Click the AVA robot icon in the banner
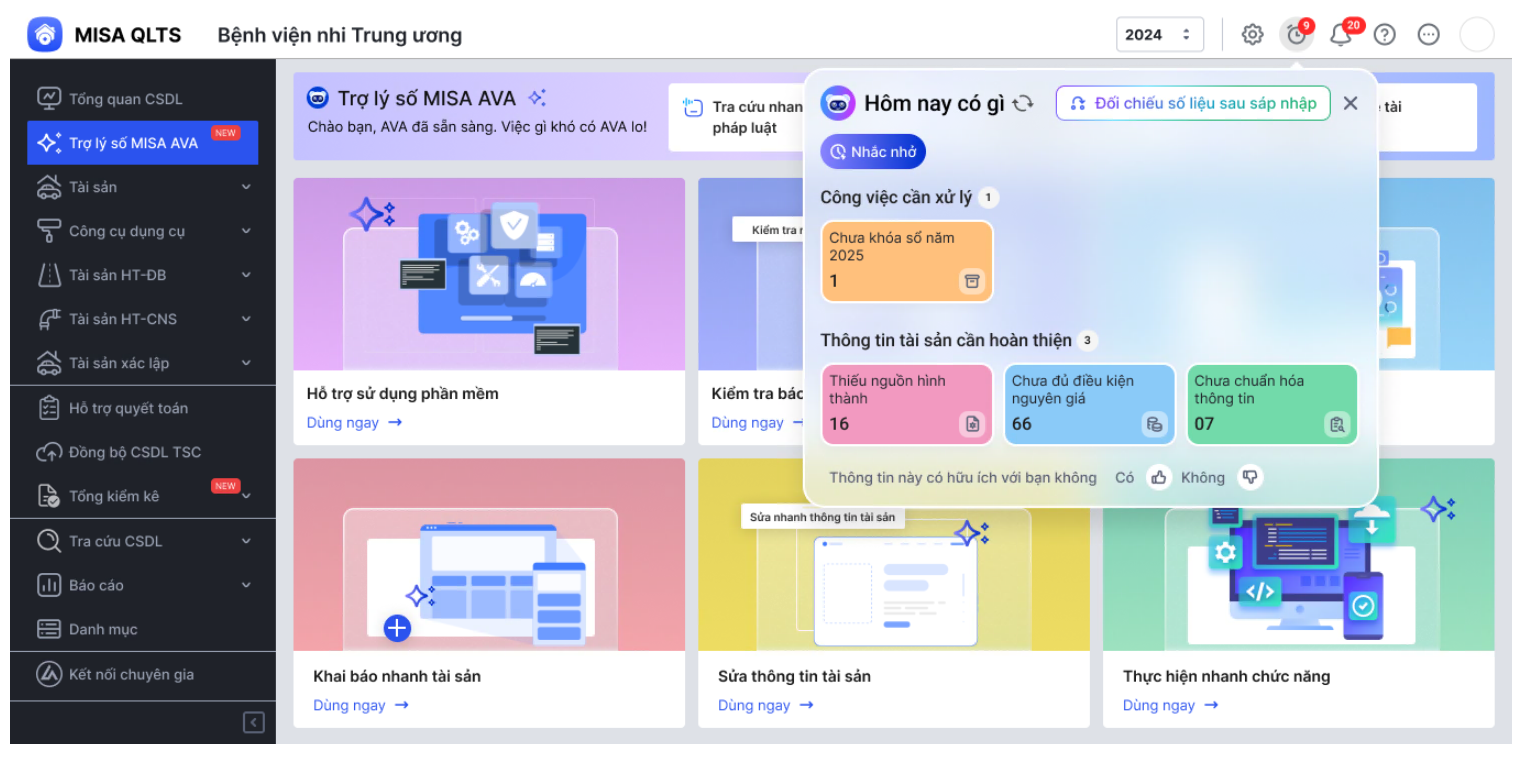 [318, 98]
